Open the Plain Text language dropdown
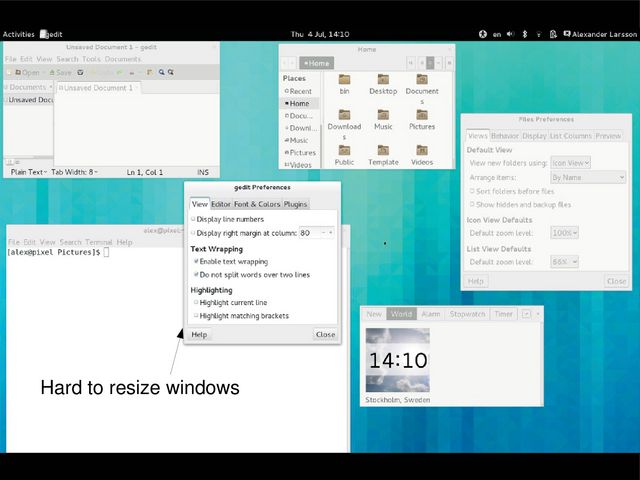The width and height of the screenshot is (640, 480). tap(29, 172)
